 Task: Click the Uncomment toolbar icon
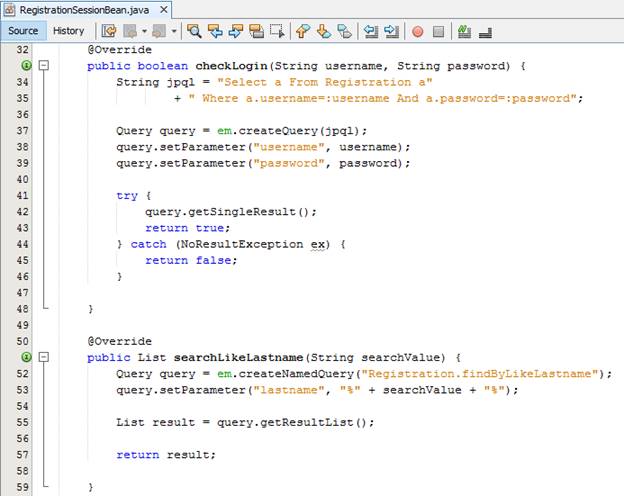[x=486, y=32]
